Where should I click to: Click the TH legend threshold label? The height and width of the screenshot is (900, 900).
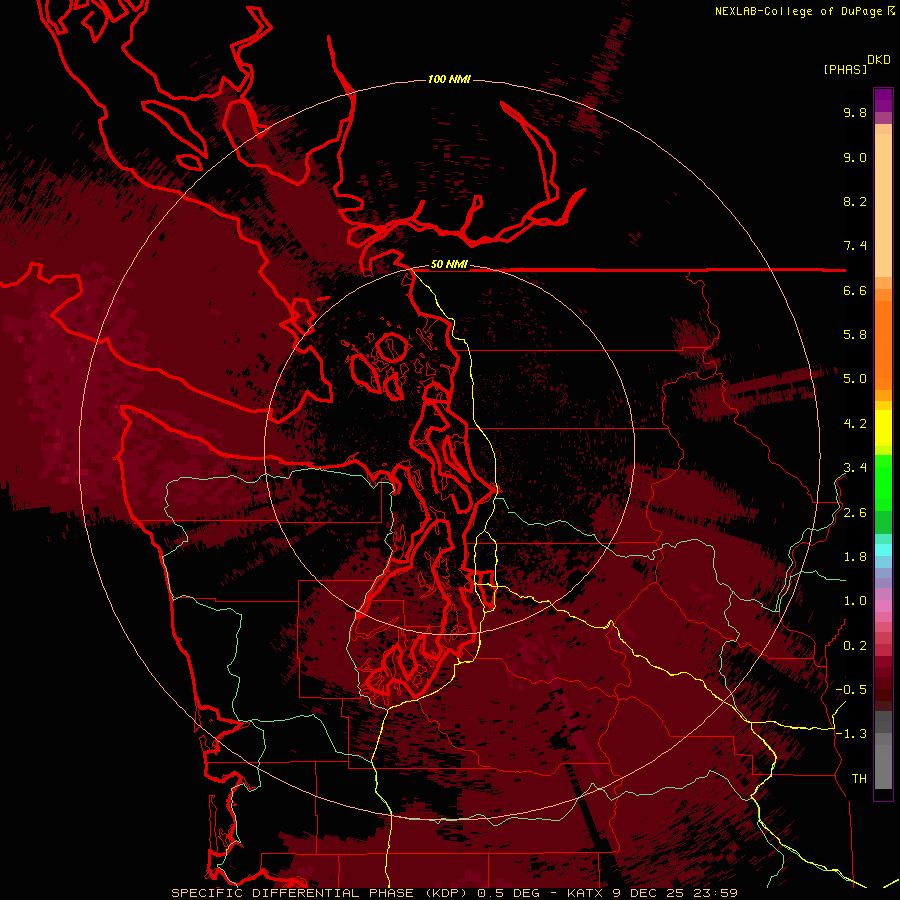pos(859,779)
